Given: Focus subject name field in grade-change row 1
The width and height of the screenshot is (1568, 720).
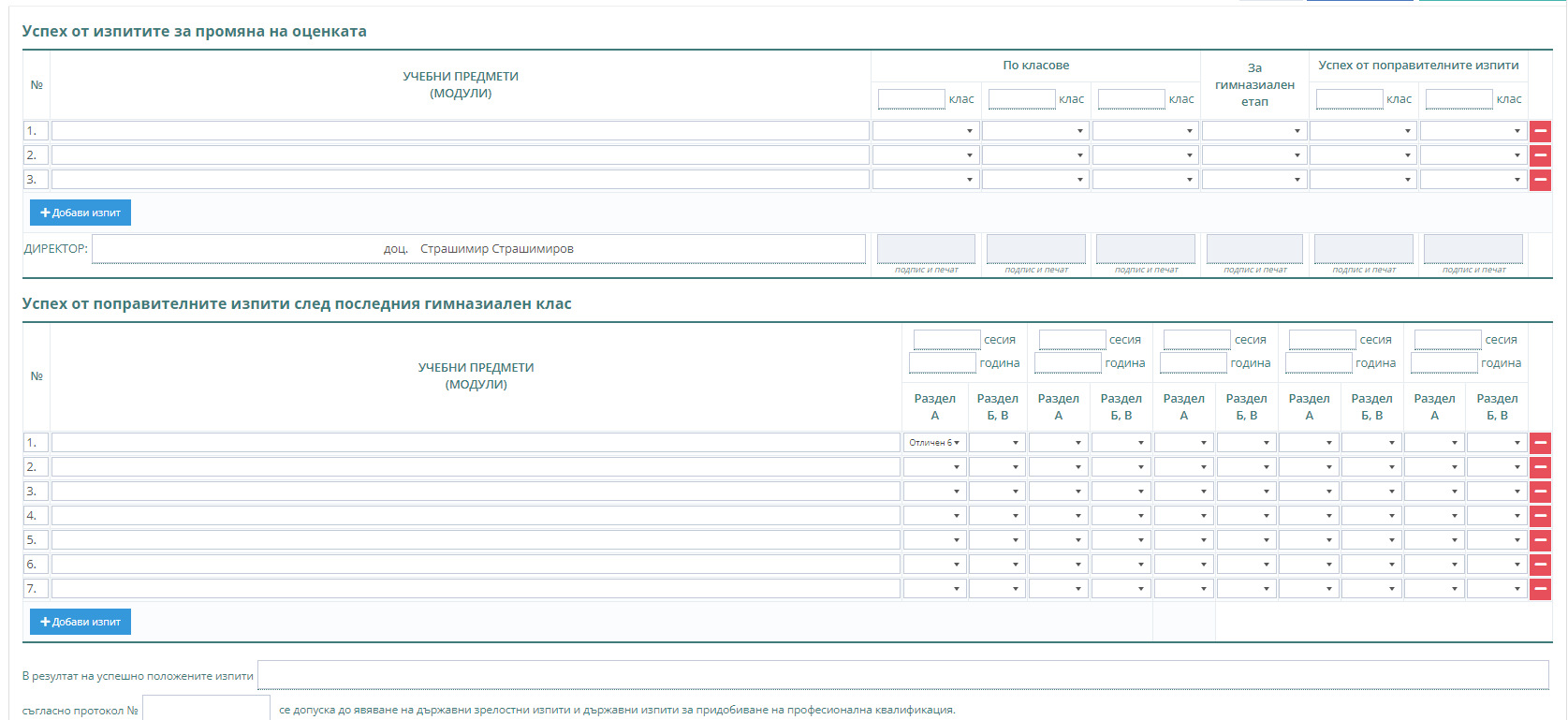Looking at the screenshot, I should 460,131.
